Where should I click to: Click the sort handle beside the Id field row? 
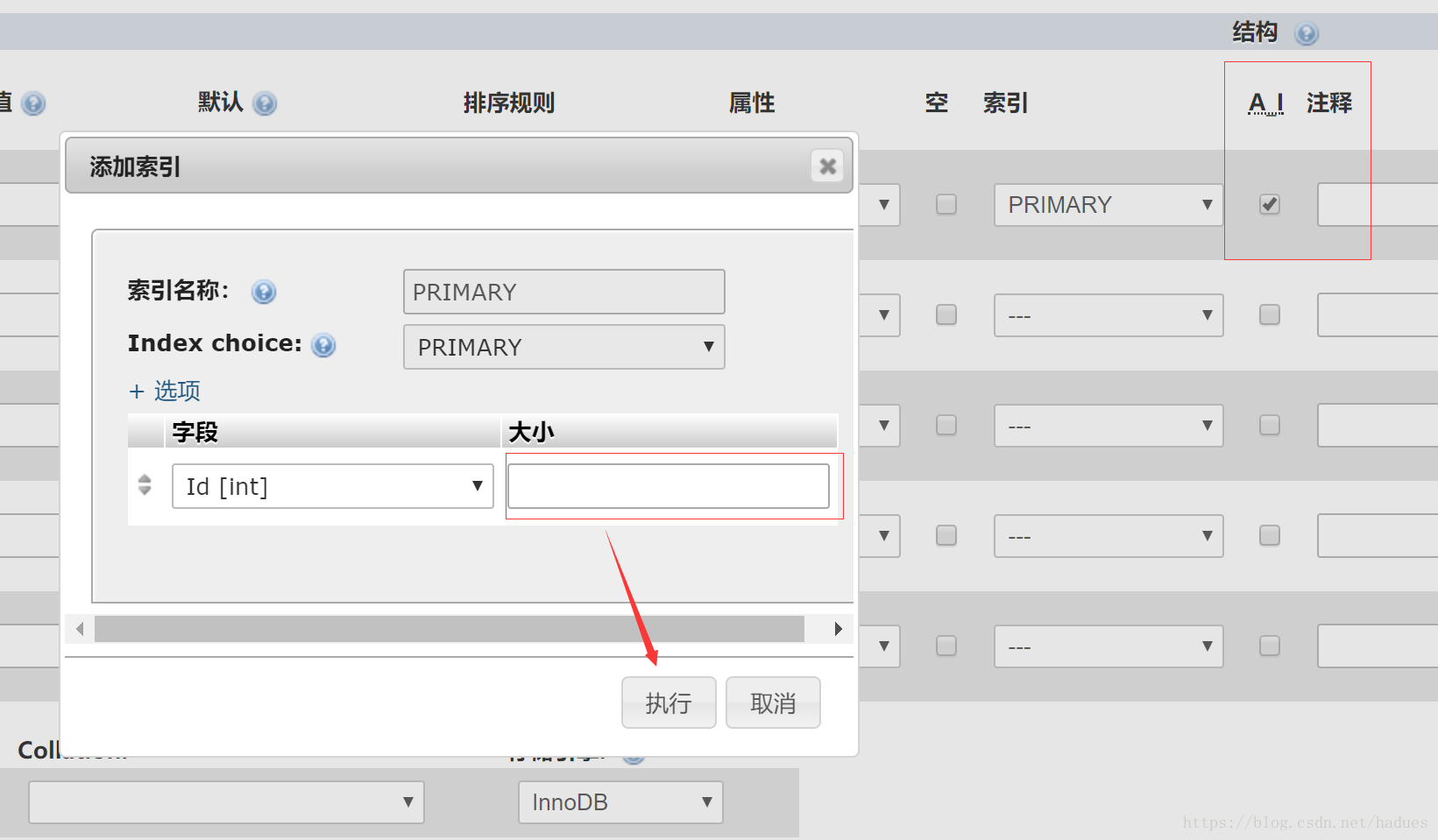click(x=144, y=485)
